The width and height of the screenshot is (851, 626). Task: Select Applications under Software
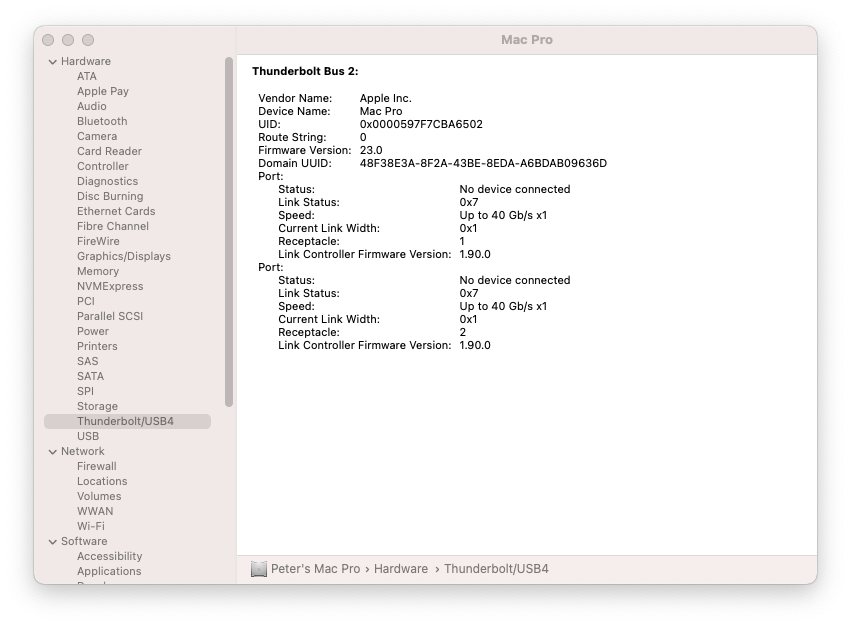tap(109, 572)
